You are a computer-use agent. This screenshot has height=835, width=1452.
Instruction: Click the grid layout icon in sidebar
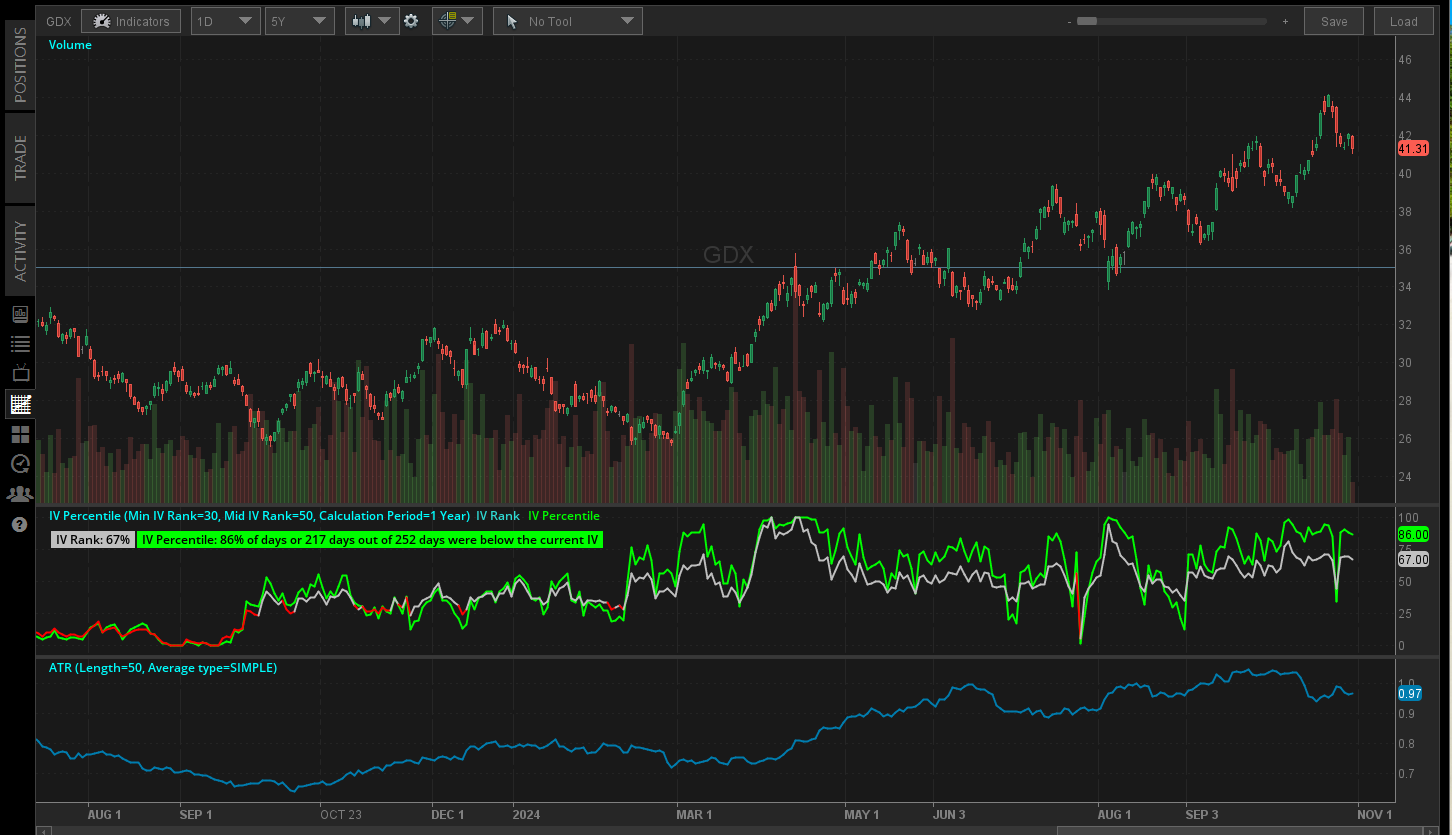[x=19, y=433]
